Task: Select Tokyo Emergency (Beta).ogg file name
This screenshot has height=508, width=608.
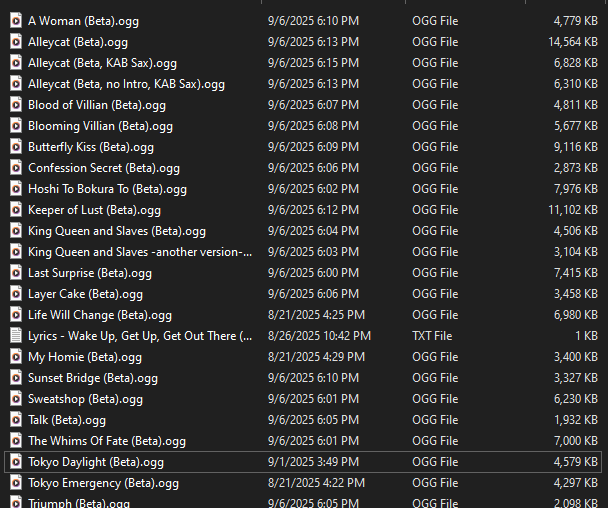Action: [104, 483]
